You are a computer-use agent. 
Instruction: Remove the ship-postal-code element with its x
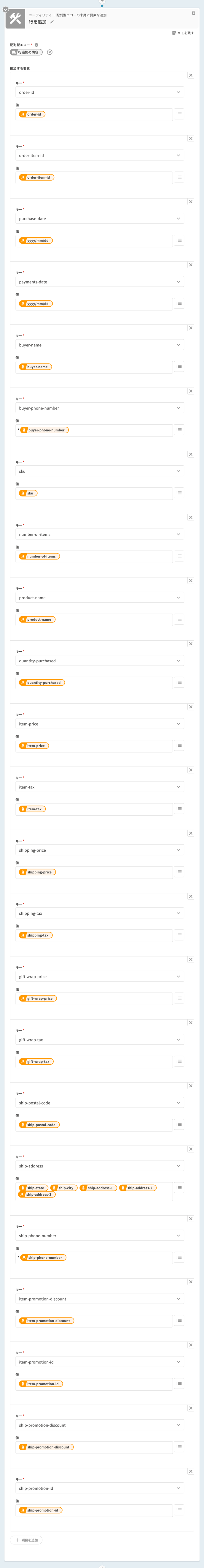[x=191, y=1086]
